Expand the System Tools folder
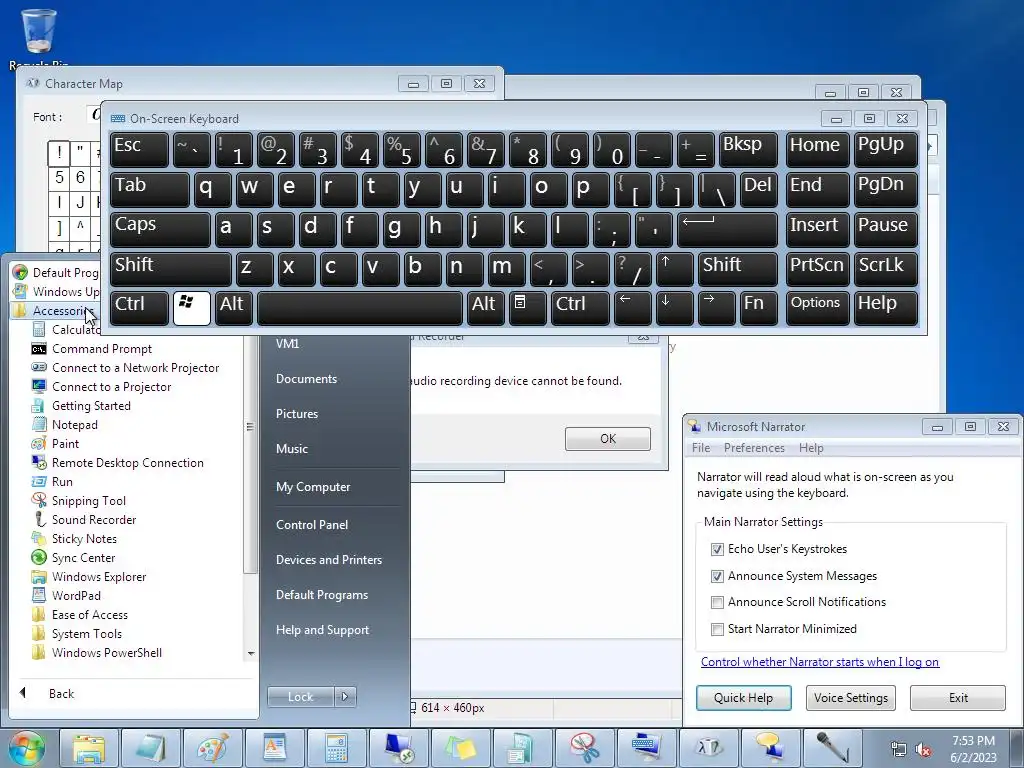1024x768 pixels. [x=87, y=633]
